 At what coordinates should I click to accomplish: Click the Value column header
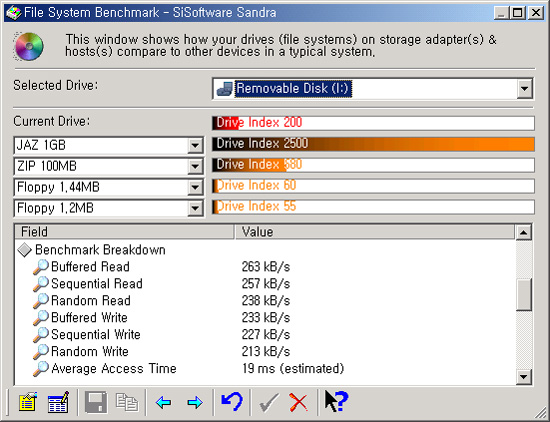375,232
